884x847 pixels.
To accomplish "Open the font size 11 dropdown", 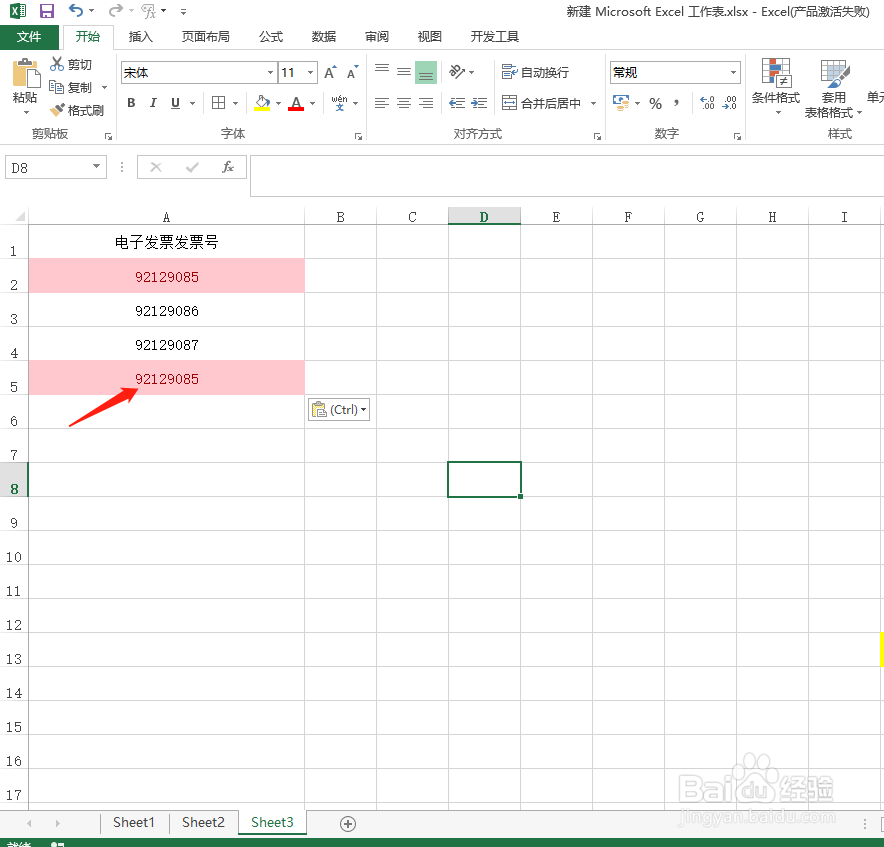I will (x=311, y=72).
